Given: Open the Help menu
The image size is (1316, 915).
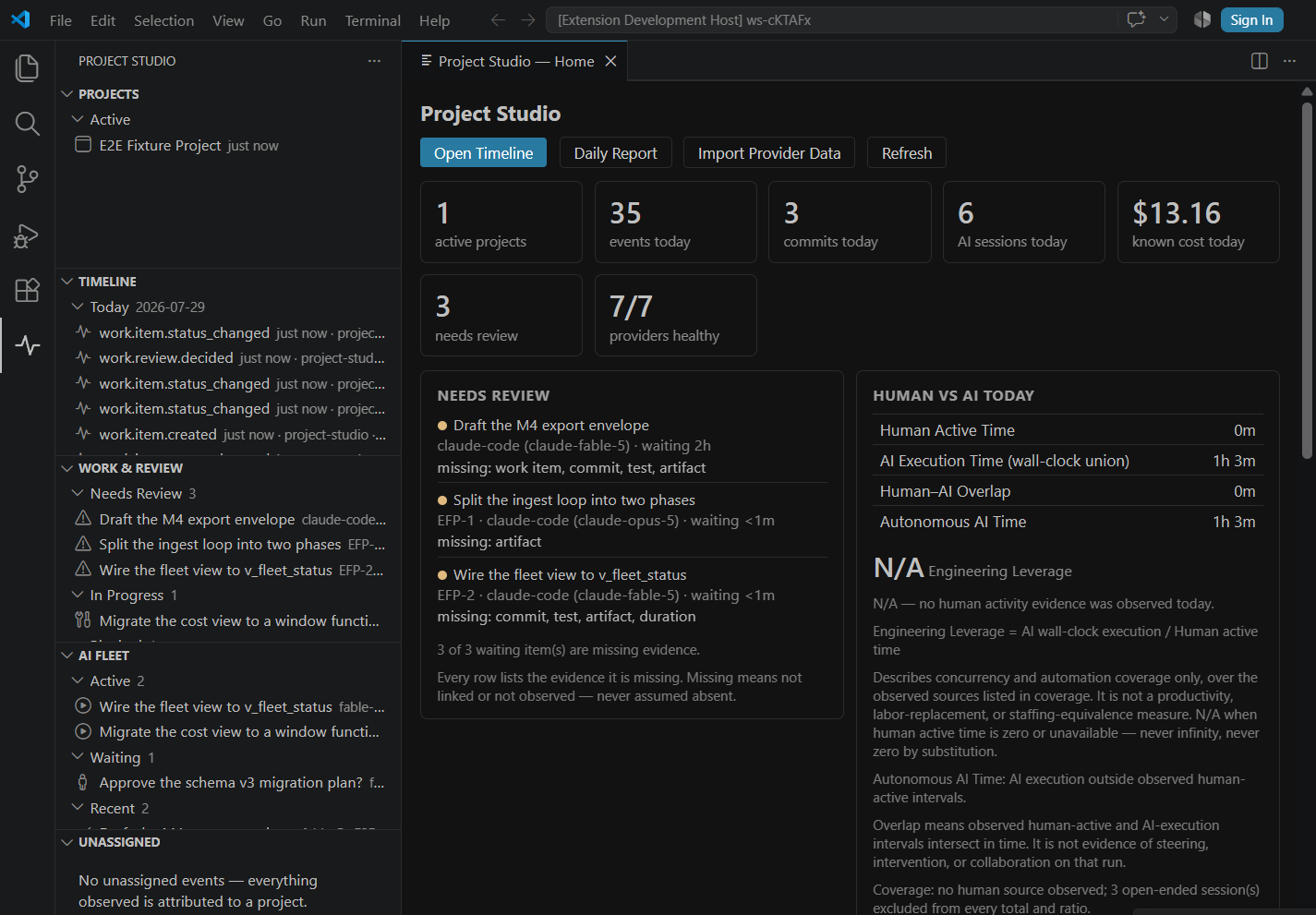Looking at the screenshot, I should 434,20.
